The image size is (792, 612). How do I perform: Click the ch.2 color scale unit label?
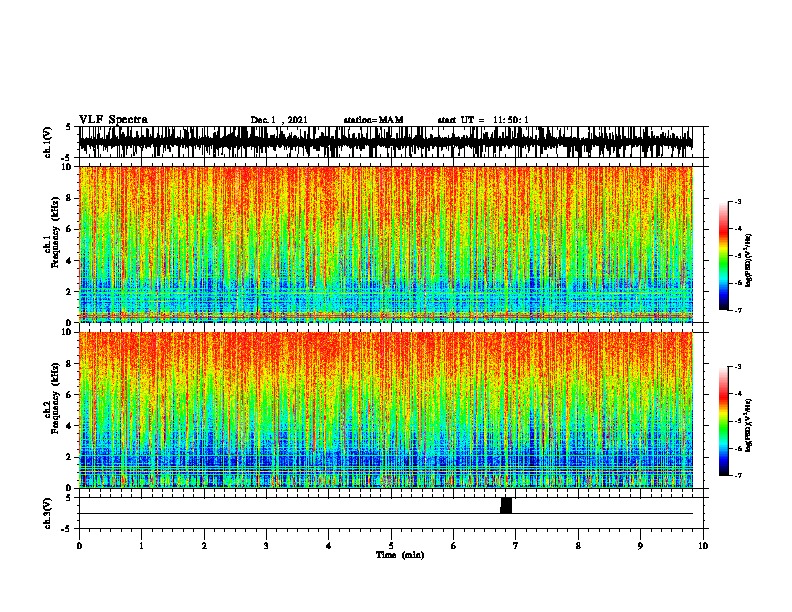click(x=749, y=425)
